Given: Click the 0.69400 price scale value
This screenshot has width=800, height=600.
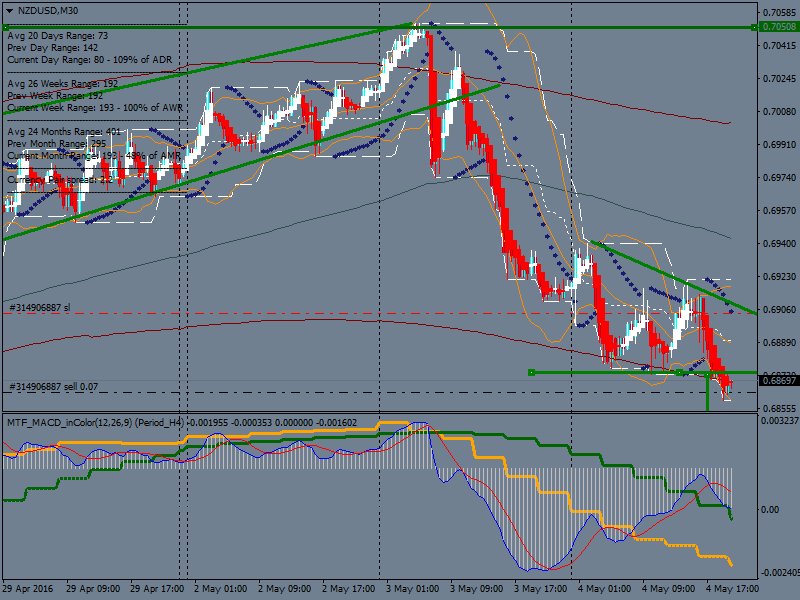Looking at the screenshot, I should click(779, 243).
